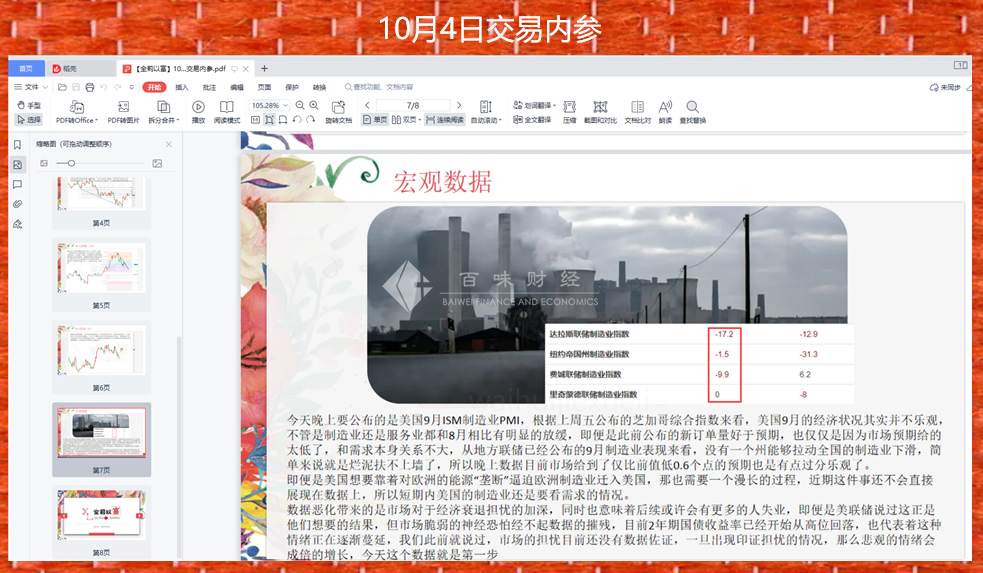Click 全文翻译 full-text translation
Image resolution: width=983 pixels, height=573 pixels.
pos(532,119)
